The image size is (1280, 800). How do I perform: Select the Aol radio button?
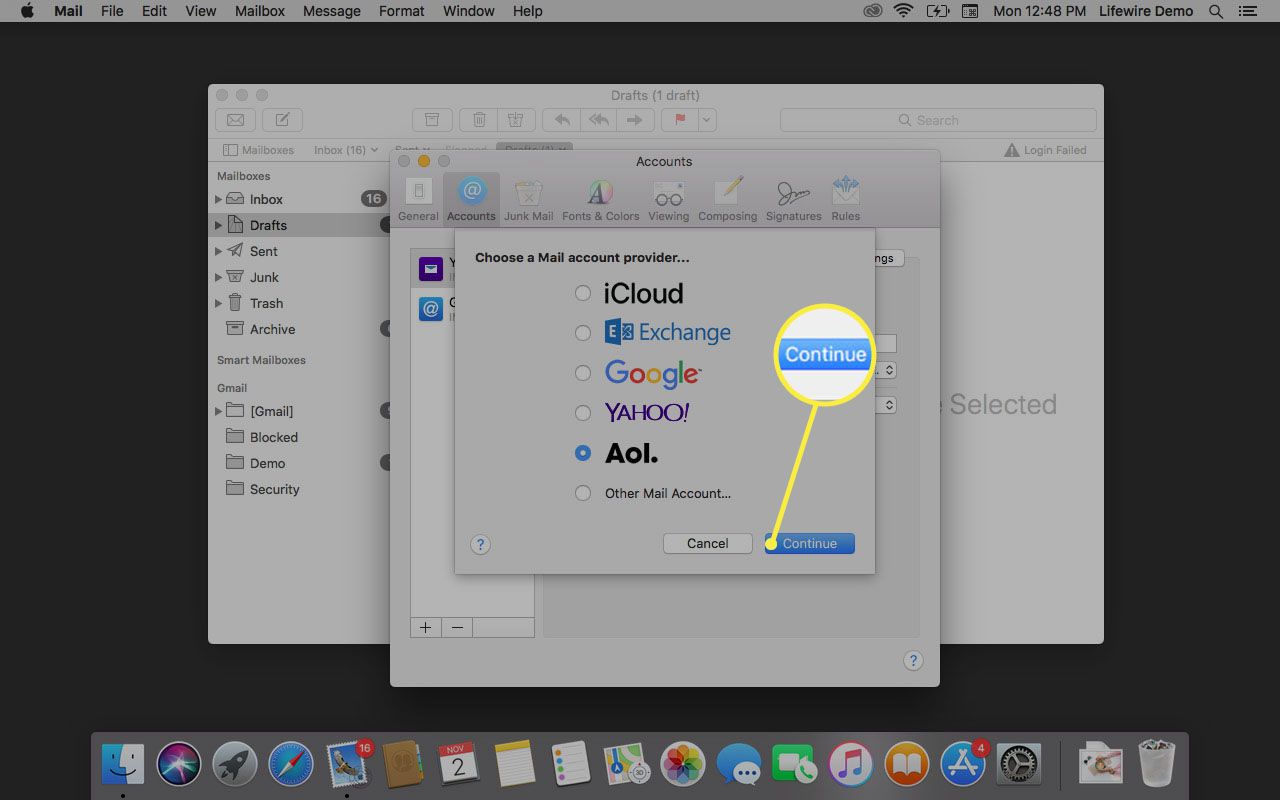583,453
